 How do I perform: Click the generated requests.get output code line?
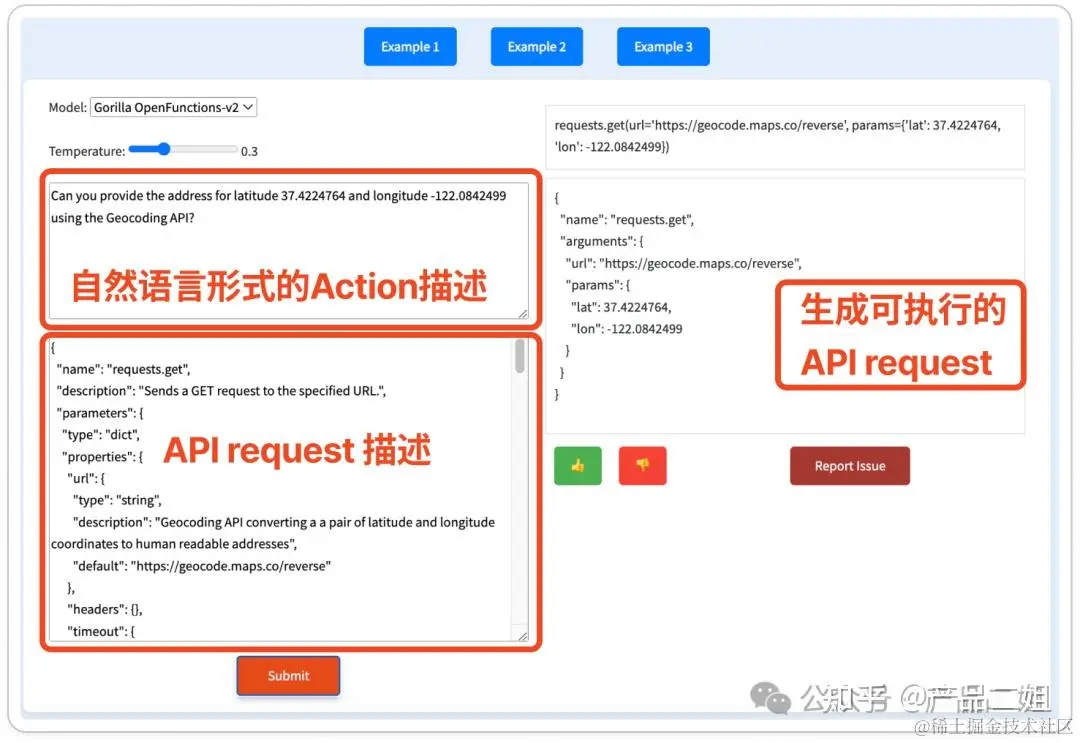tap(777, 136)
